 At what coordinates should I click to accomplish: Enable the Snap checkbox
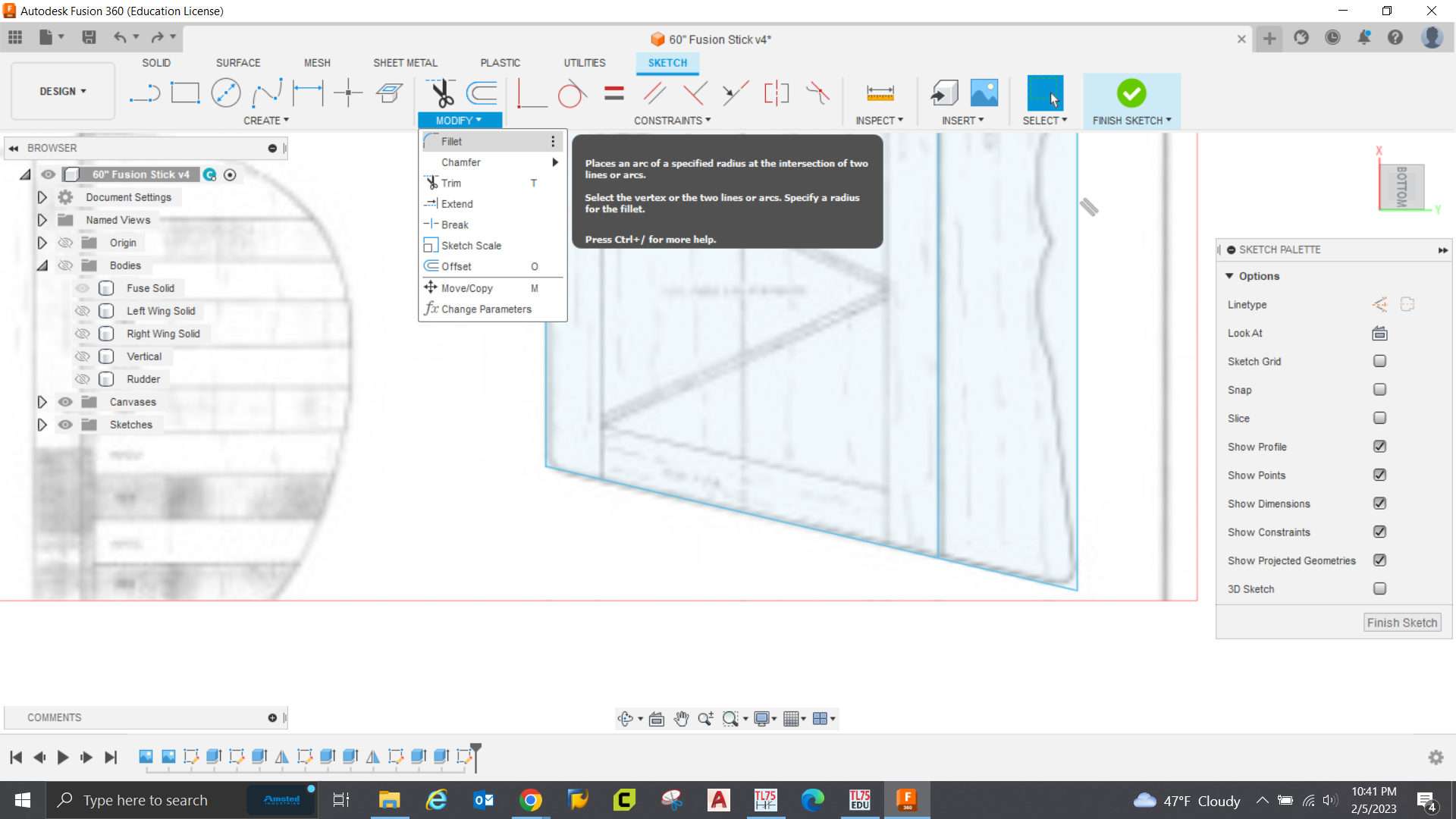click(1379, 390)
